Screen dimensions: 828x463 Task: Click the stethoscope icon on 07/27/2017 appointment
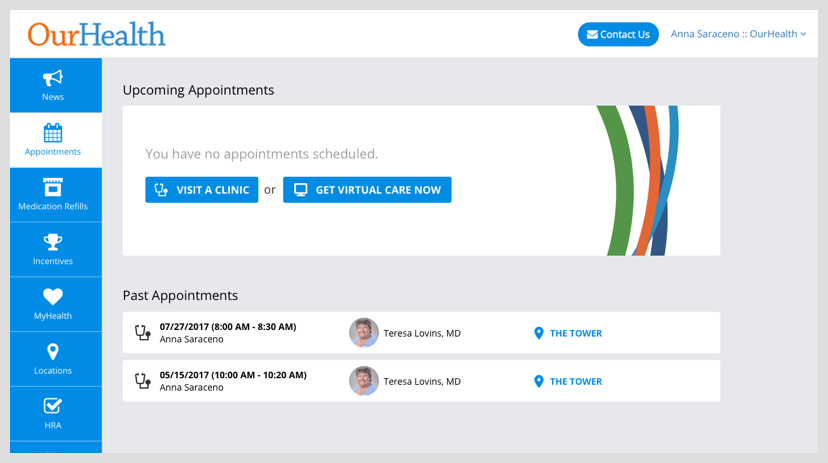[x=143, y=333]
